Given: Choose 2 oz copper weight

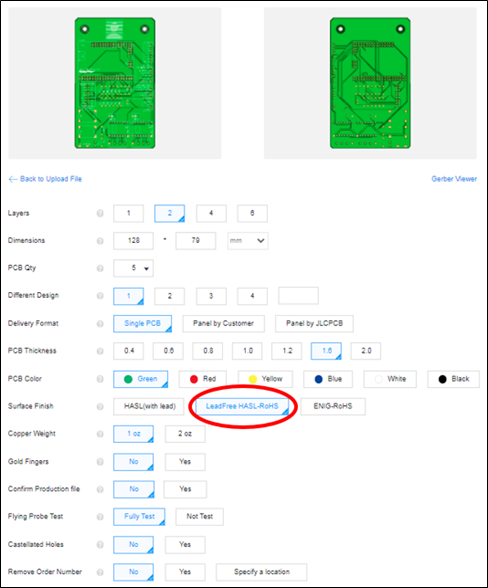Looking at the screenshot, I should [185, 434].
